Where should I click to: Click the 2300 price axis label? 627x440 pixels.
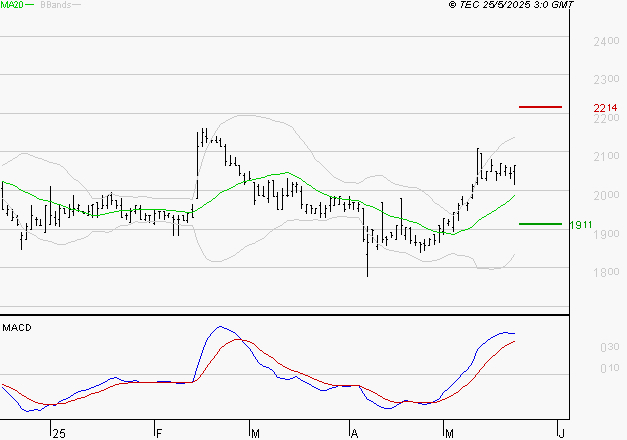pyautogui.click(x=606, y=80)
